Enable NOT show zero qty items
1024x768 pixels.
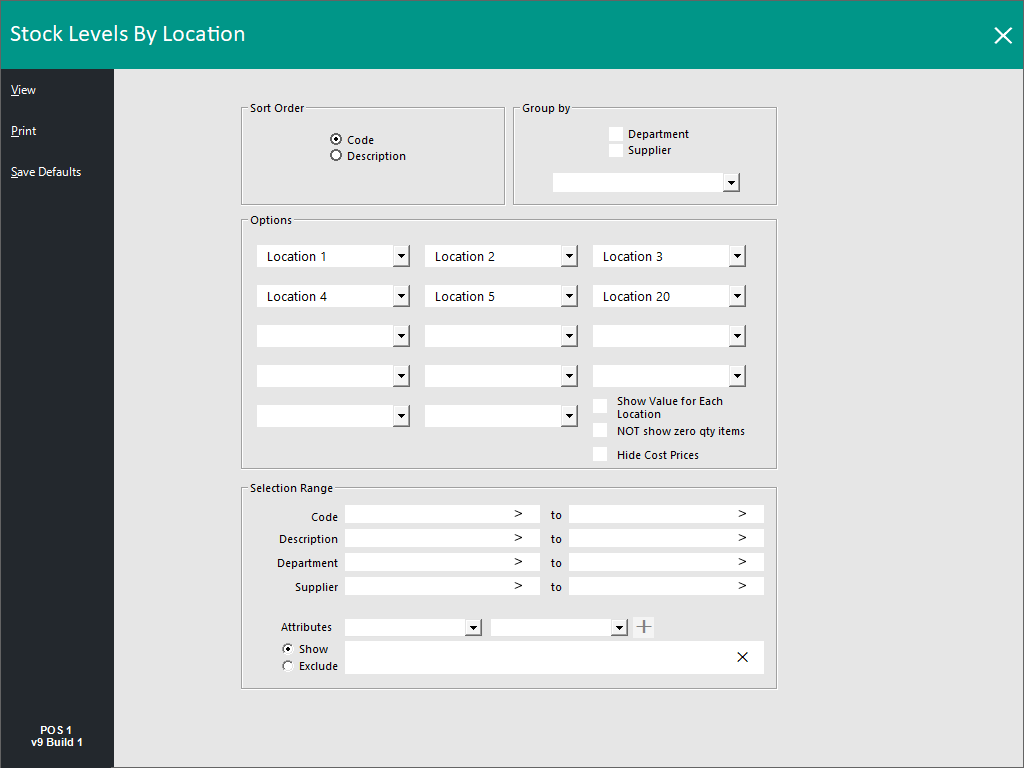[600, 431]
